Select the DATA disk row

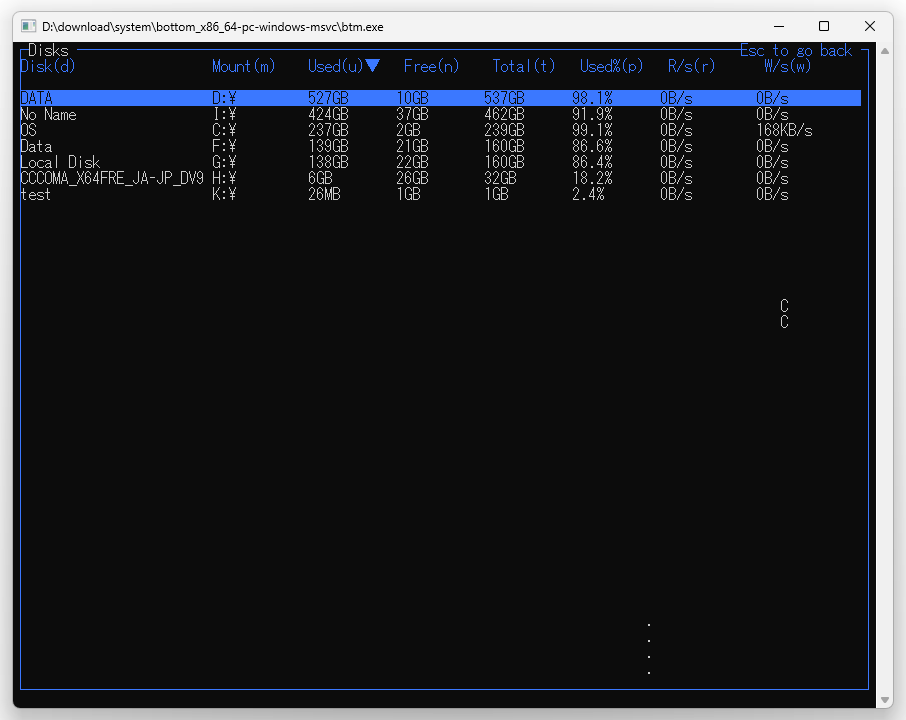[x=440, y=98]
